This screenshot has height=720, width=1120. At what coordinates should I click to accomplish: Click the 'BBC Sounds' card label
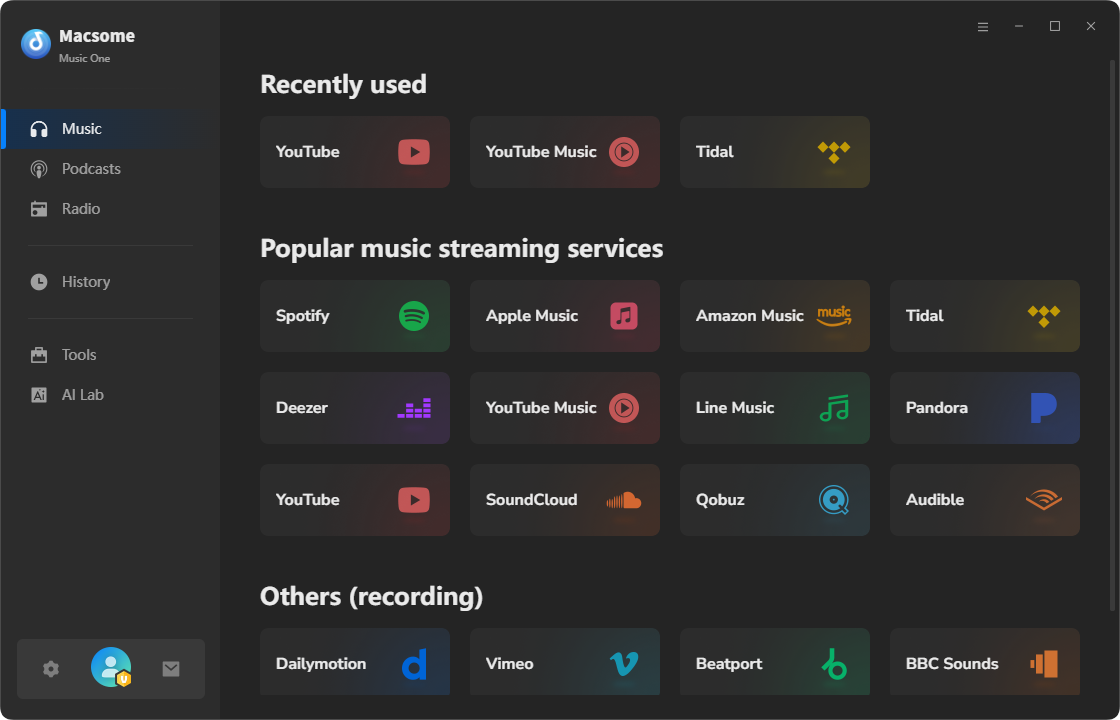(952, 664)
